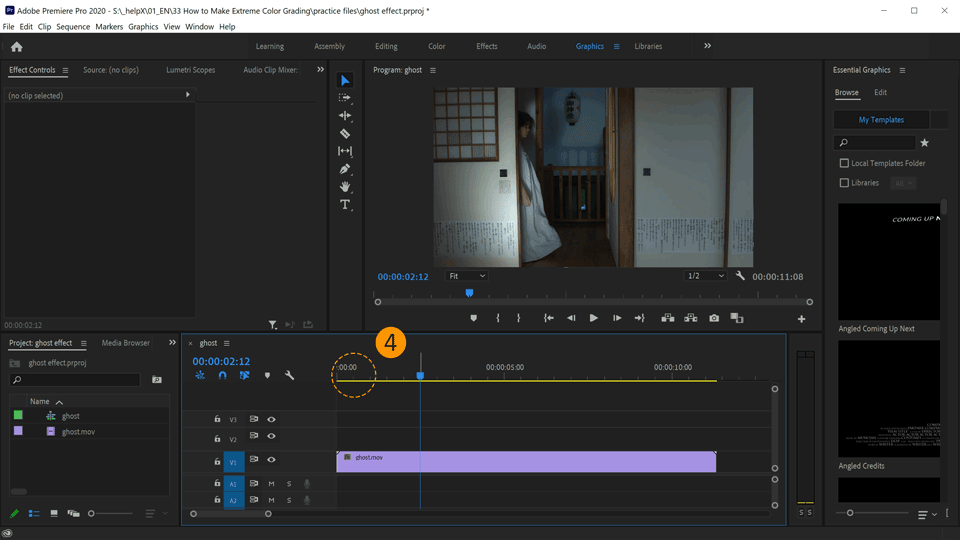Open the Sequence menu

(x=73, y=27)
